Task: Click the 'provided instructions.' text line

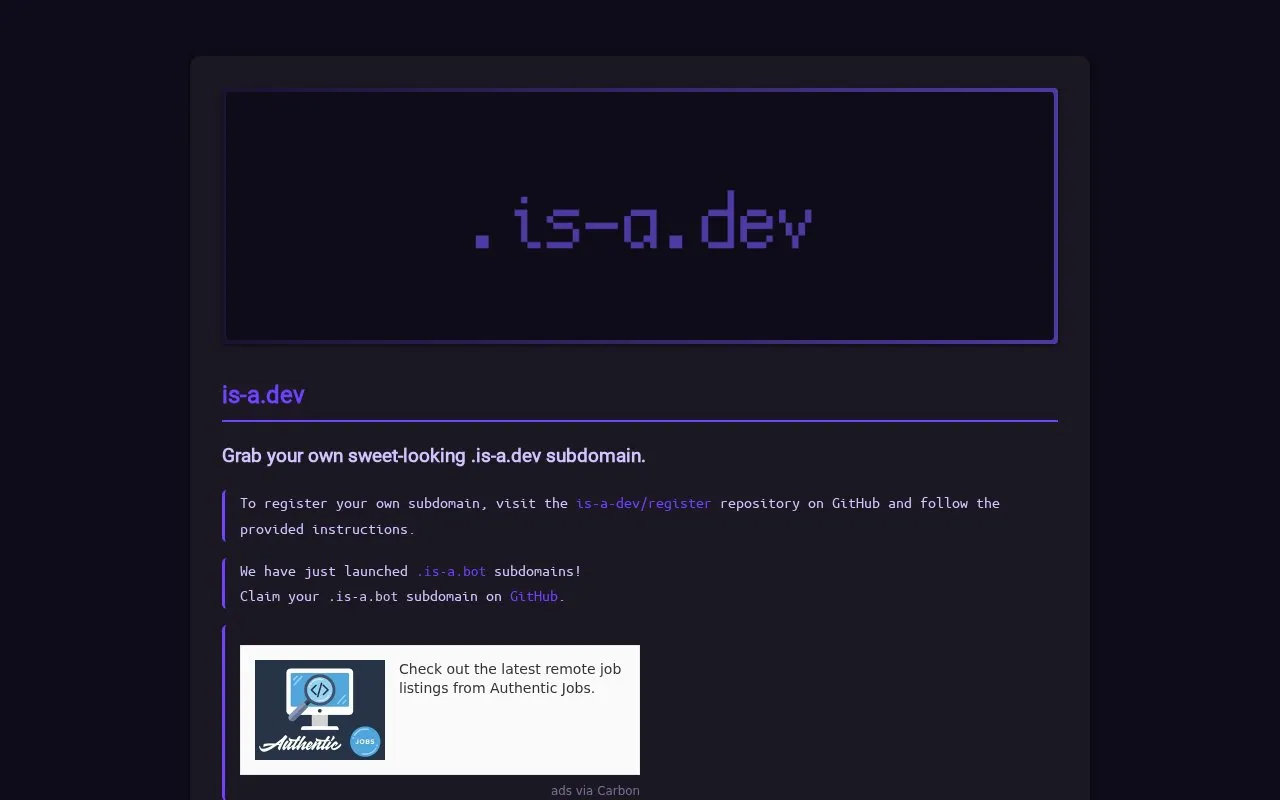Action: click(327, 529)
